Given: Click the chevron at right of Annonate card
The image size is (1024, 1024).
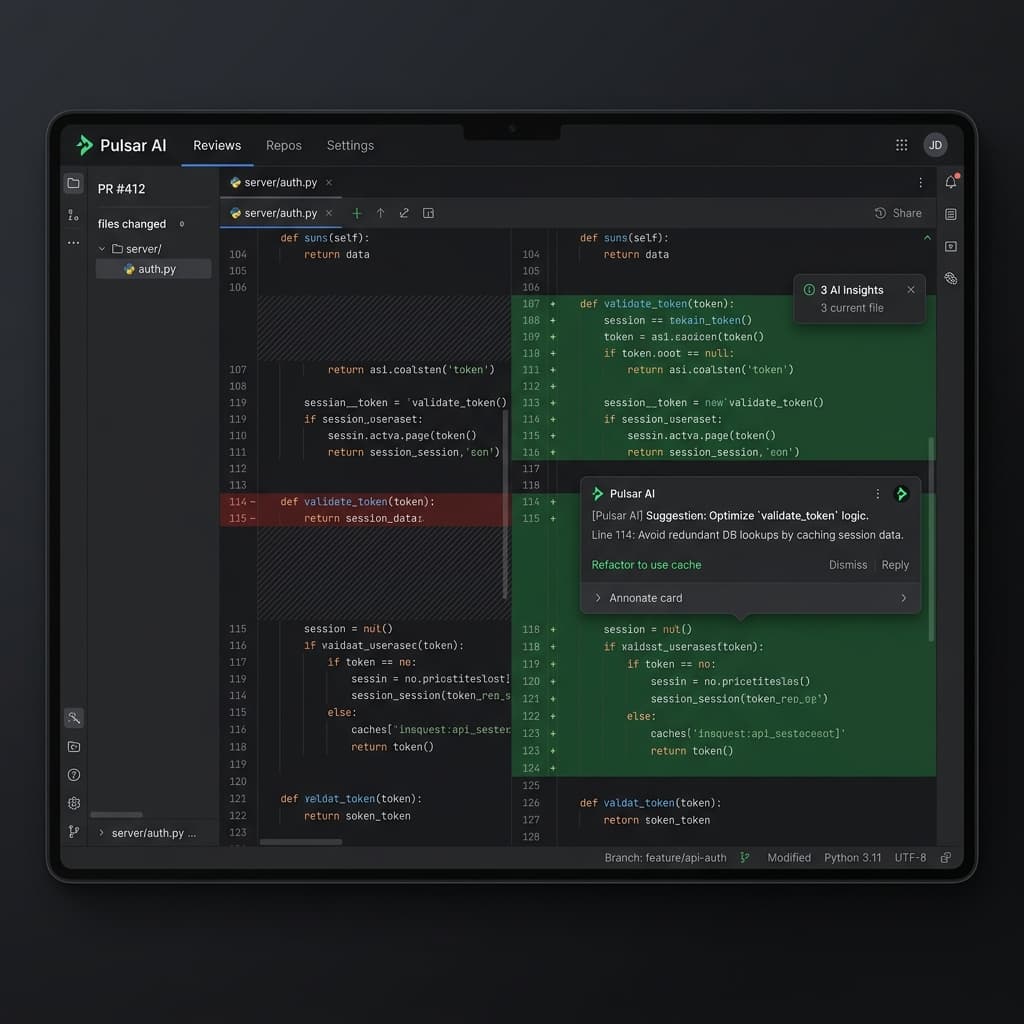Looking at the screenshot, I should point(903,598).
